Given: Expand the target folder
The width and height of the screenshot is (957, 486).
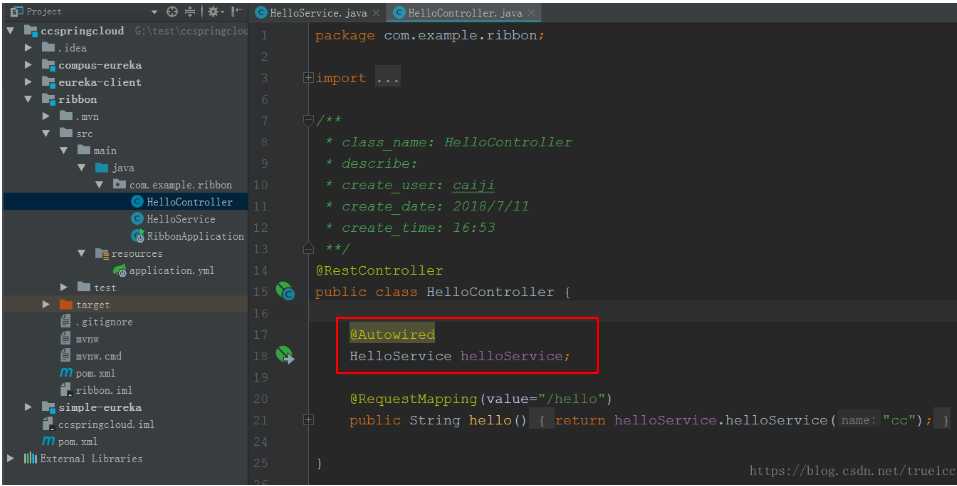Looking at the screenshot, I should coord(46,304).
